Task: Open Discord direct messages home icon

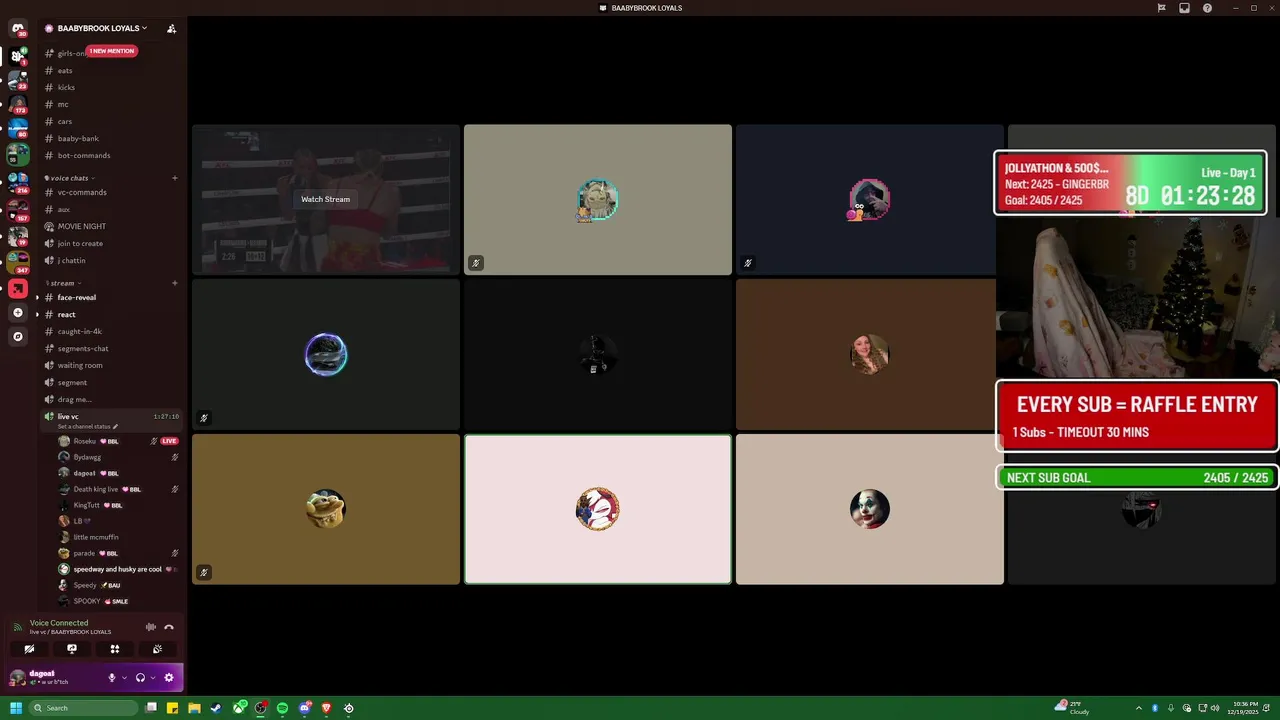Action: pos(18,29)
